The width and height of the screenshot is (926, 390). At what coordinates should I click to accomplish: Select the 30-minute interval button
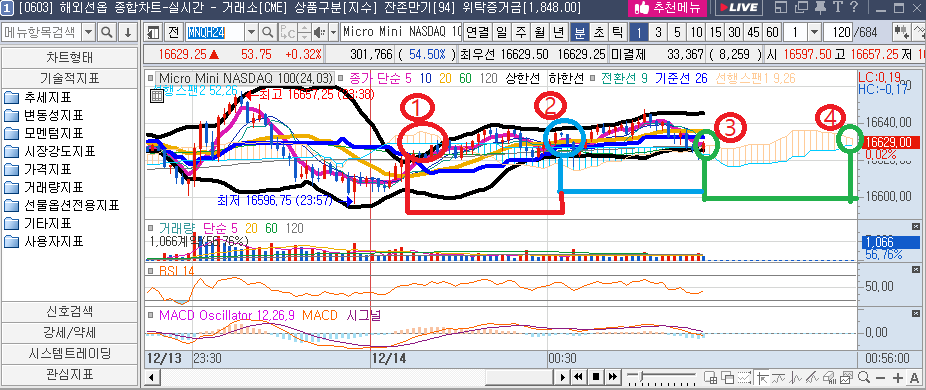point(734,32)
